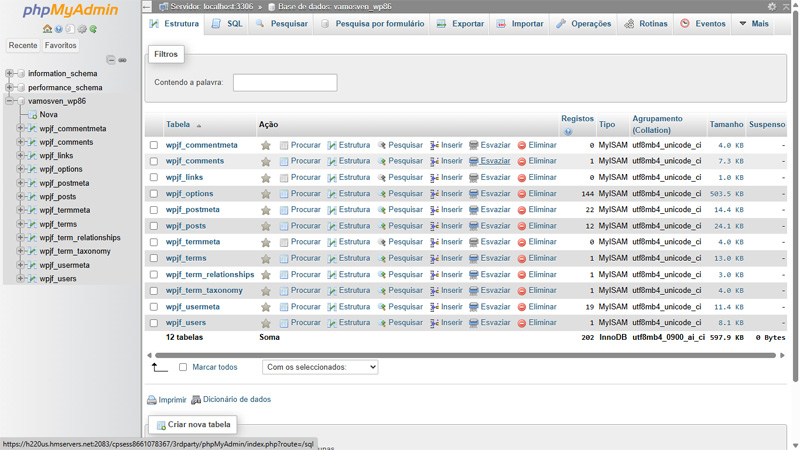Screen dimensions: 800x450
Task: Click Estrutura icon for wpjf_termmeta row
Action: (332, 242)
